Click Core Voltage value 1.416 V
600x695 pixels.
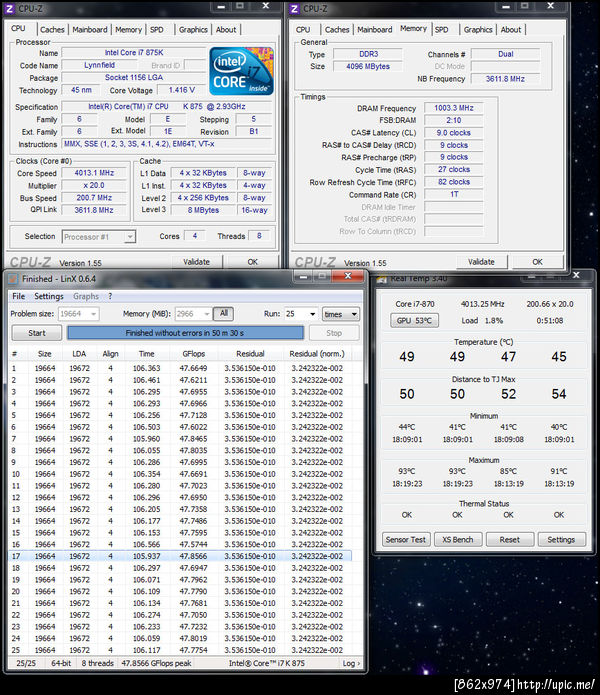(182, 90)
